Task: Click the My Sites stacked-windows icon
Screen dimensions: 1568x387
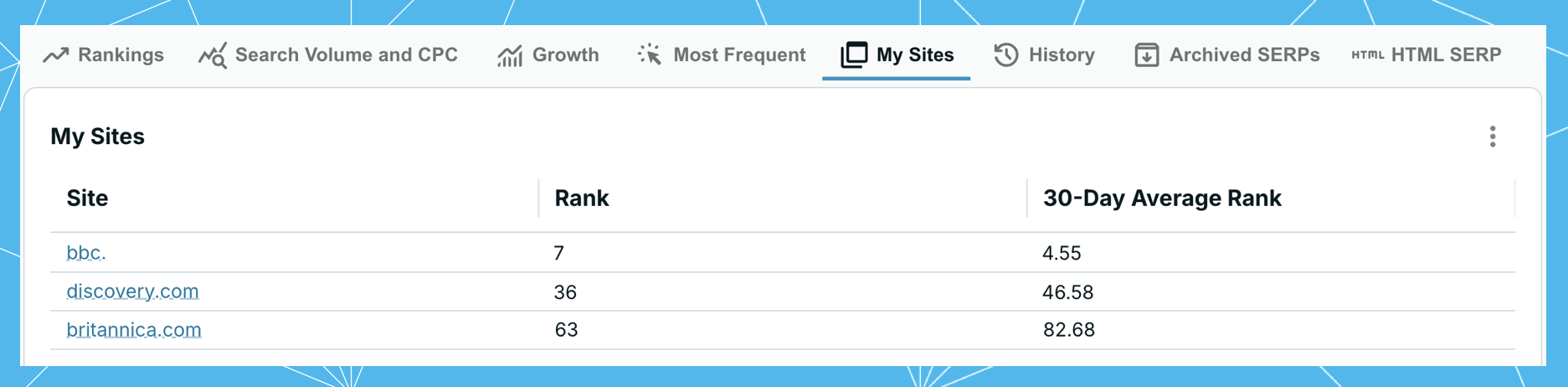Action: click(854, 54)
